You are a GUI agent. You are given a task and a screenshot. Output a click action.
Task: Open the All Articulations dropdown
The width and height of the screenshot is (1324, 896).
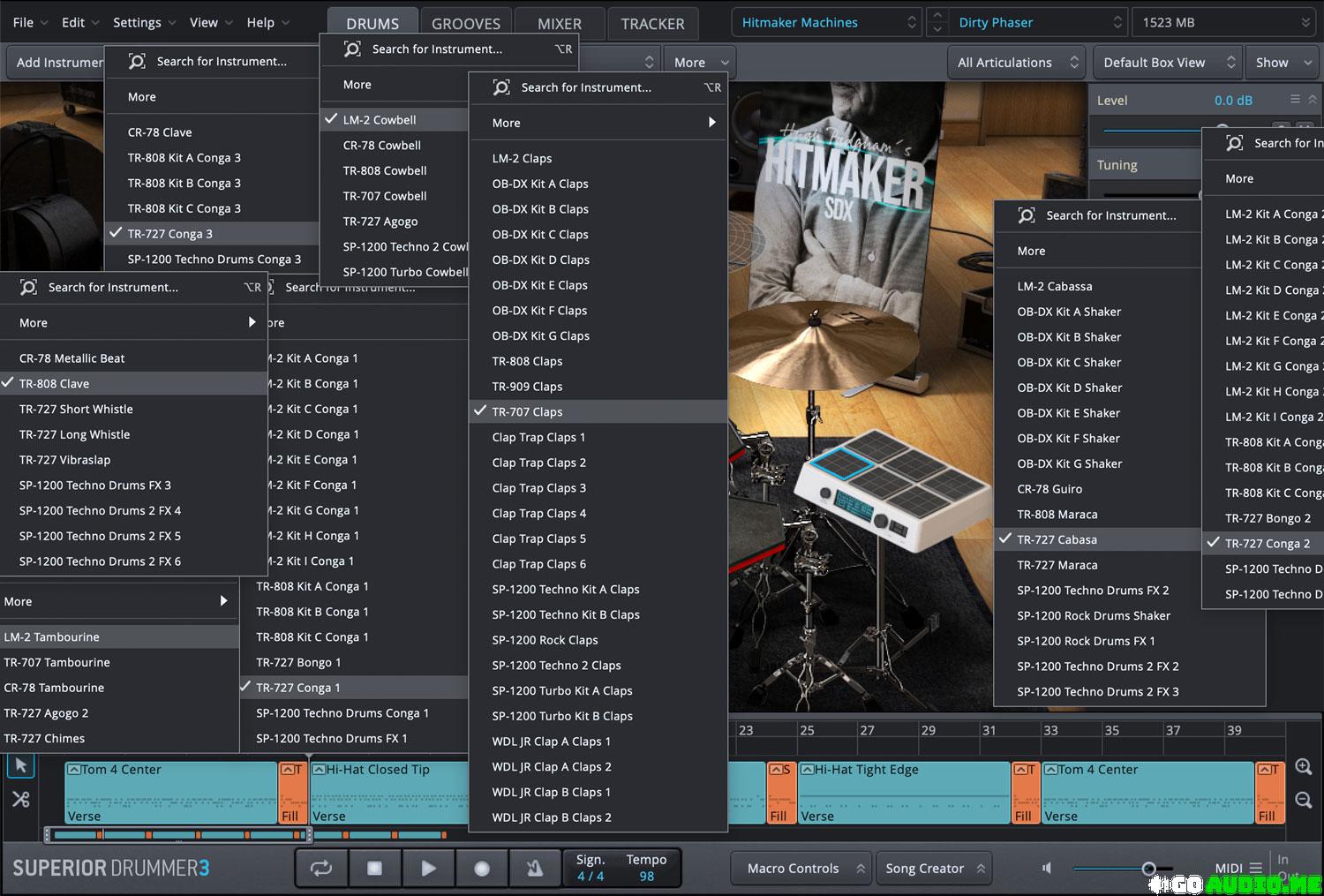[x=1017, y=63]
